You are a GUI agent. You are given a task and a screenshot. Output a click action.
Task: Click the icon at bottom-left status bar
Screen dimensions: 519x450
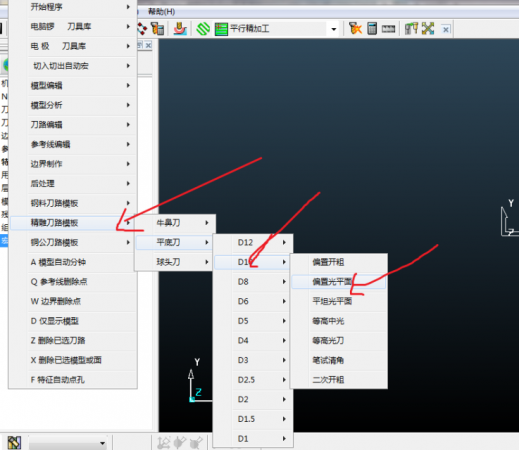click(x=14, y=443)
